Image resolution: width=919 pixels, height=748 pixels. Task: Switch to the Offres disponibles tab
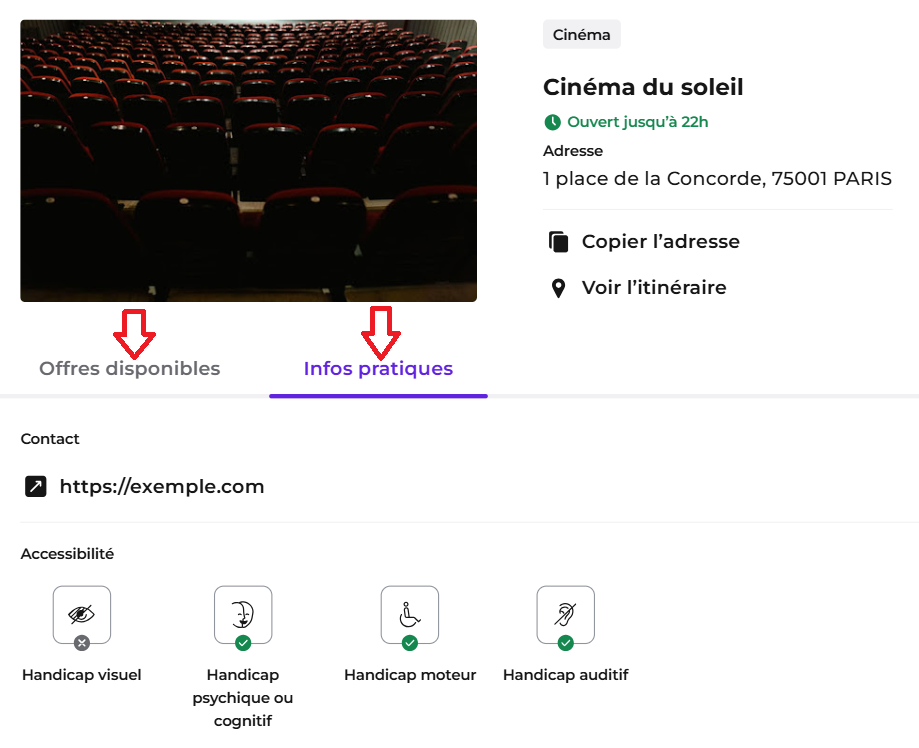tap(130, 369)
